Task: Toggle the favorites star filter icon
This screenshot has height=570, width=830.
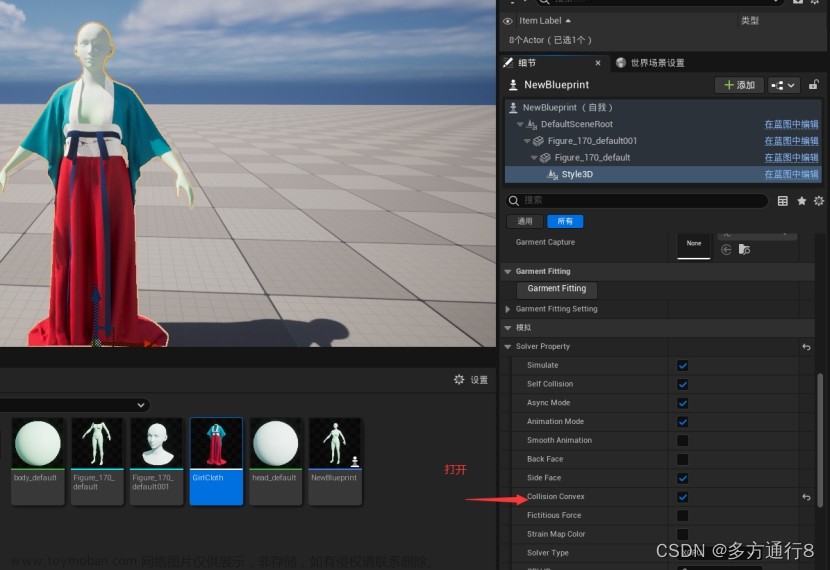Action: [x=801, y=201]
